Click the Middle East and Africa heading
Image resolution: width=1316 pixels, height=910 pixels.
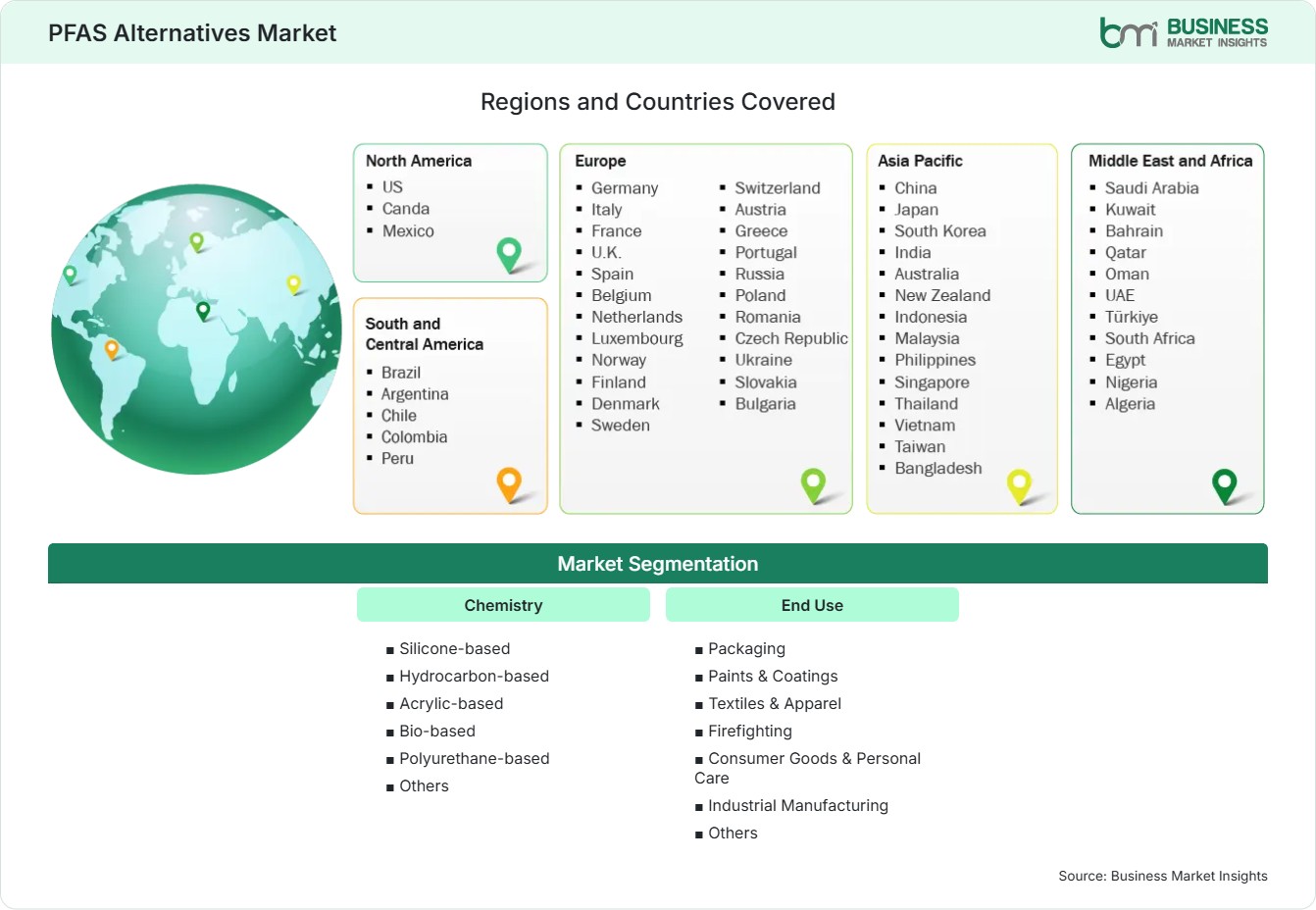click(1171, 161)
